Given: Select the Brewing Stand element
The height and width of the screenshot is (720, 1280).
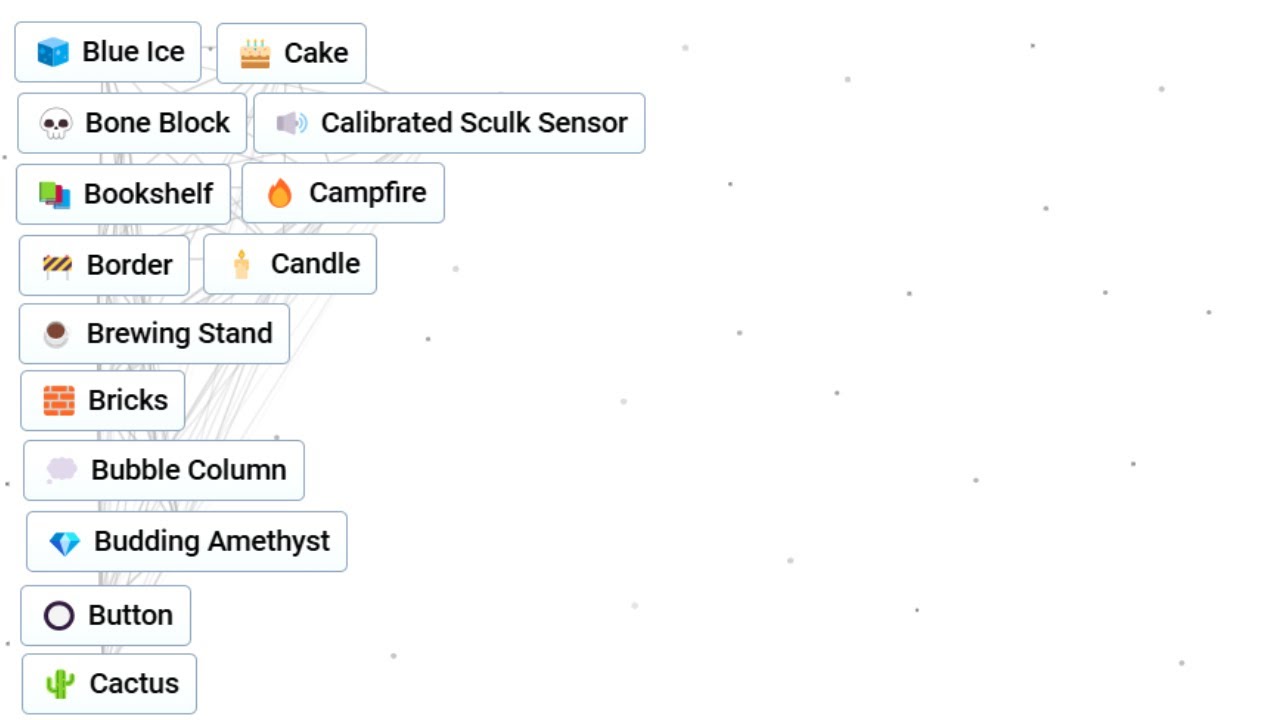Looking at the screenshot, I should click(154, 334).
